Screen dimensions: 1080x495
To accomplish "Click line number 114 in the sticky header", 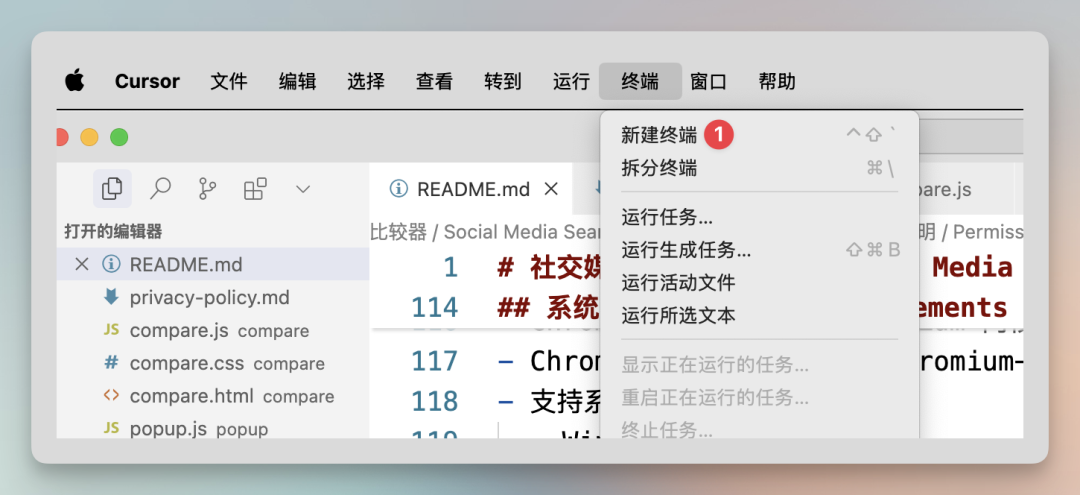I will 435,307.
